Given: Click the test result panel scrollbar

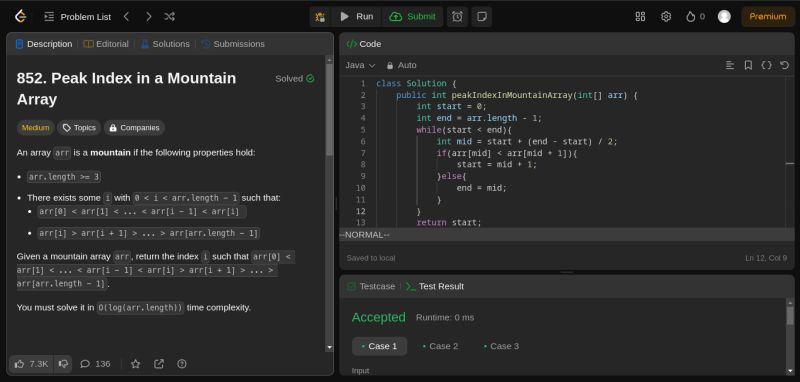Looking at the screenshot, I should click(x=790, y=316).
